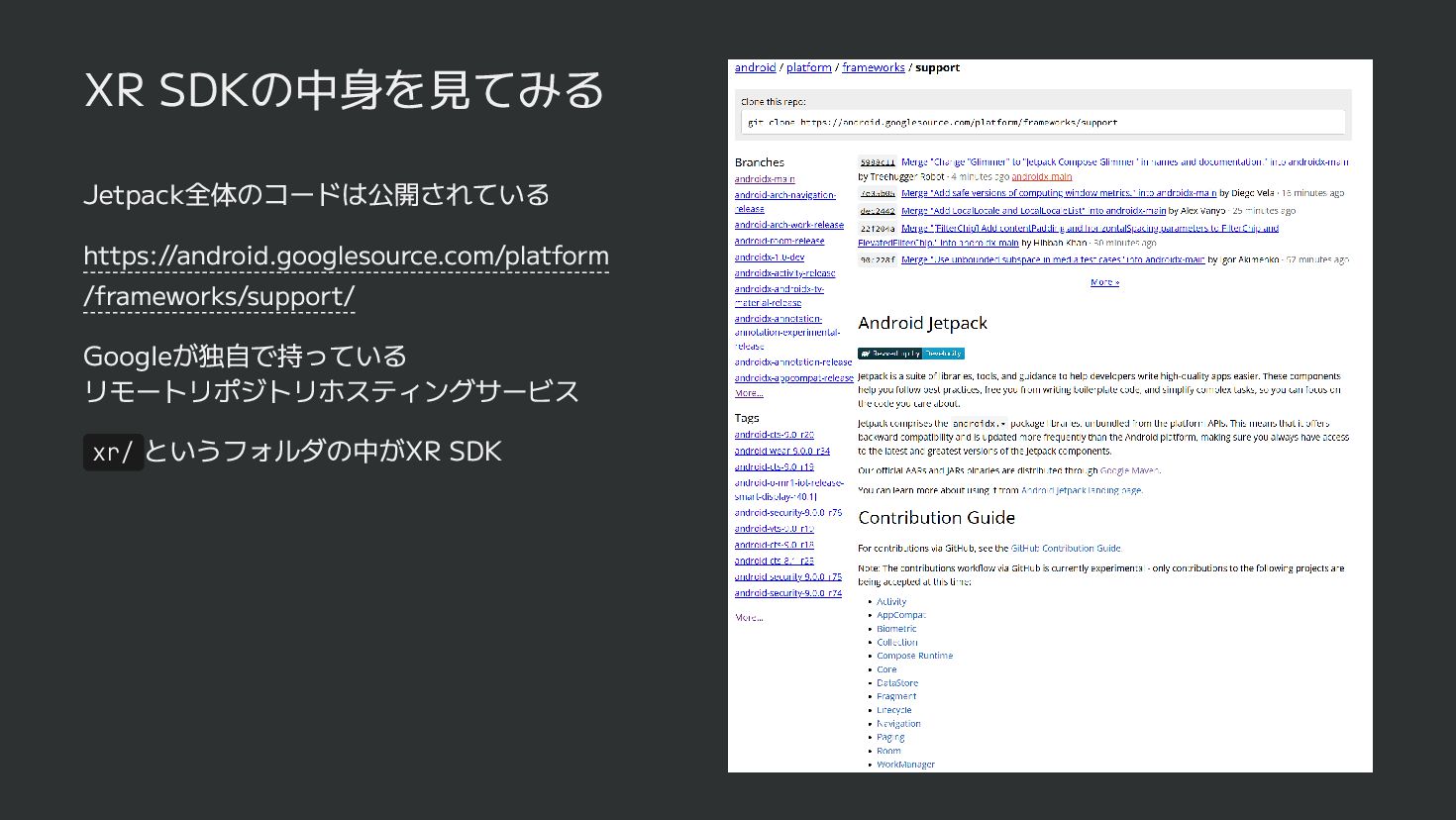
Task: Open the AppCompat project link
Action: coord(900,615)
